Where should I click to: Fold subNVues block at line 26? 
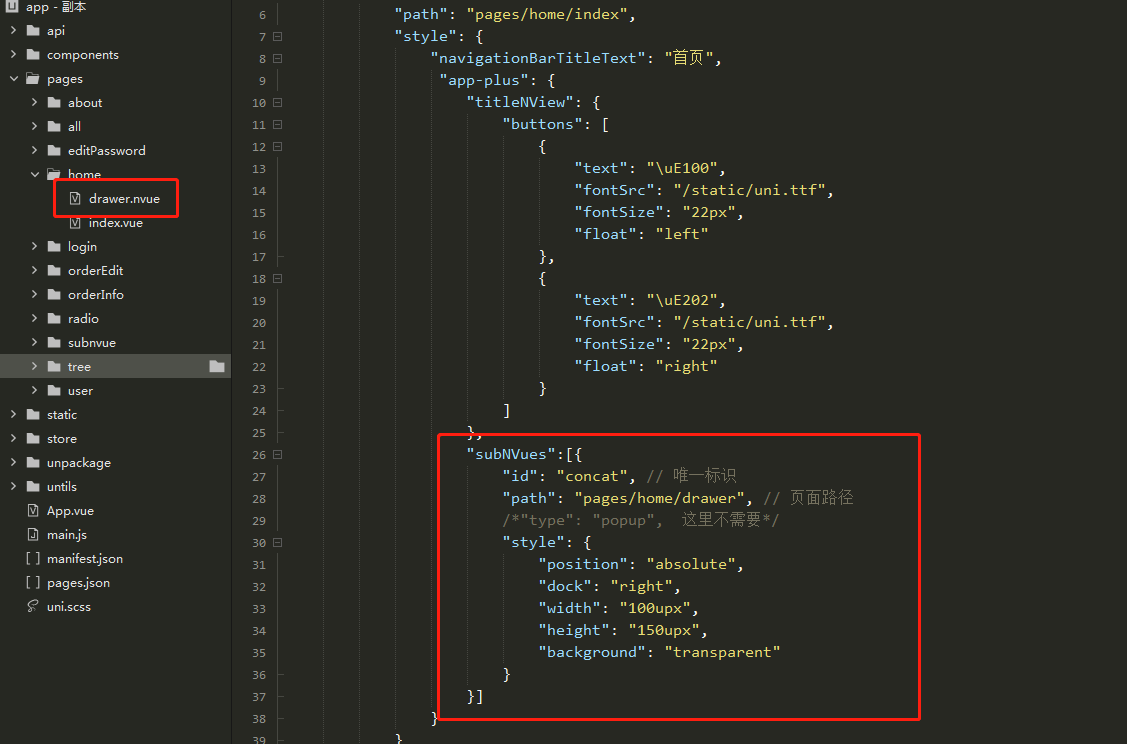[277, 455]
